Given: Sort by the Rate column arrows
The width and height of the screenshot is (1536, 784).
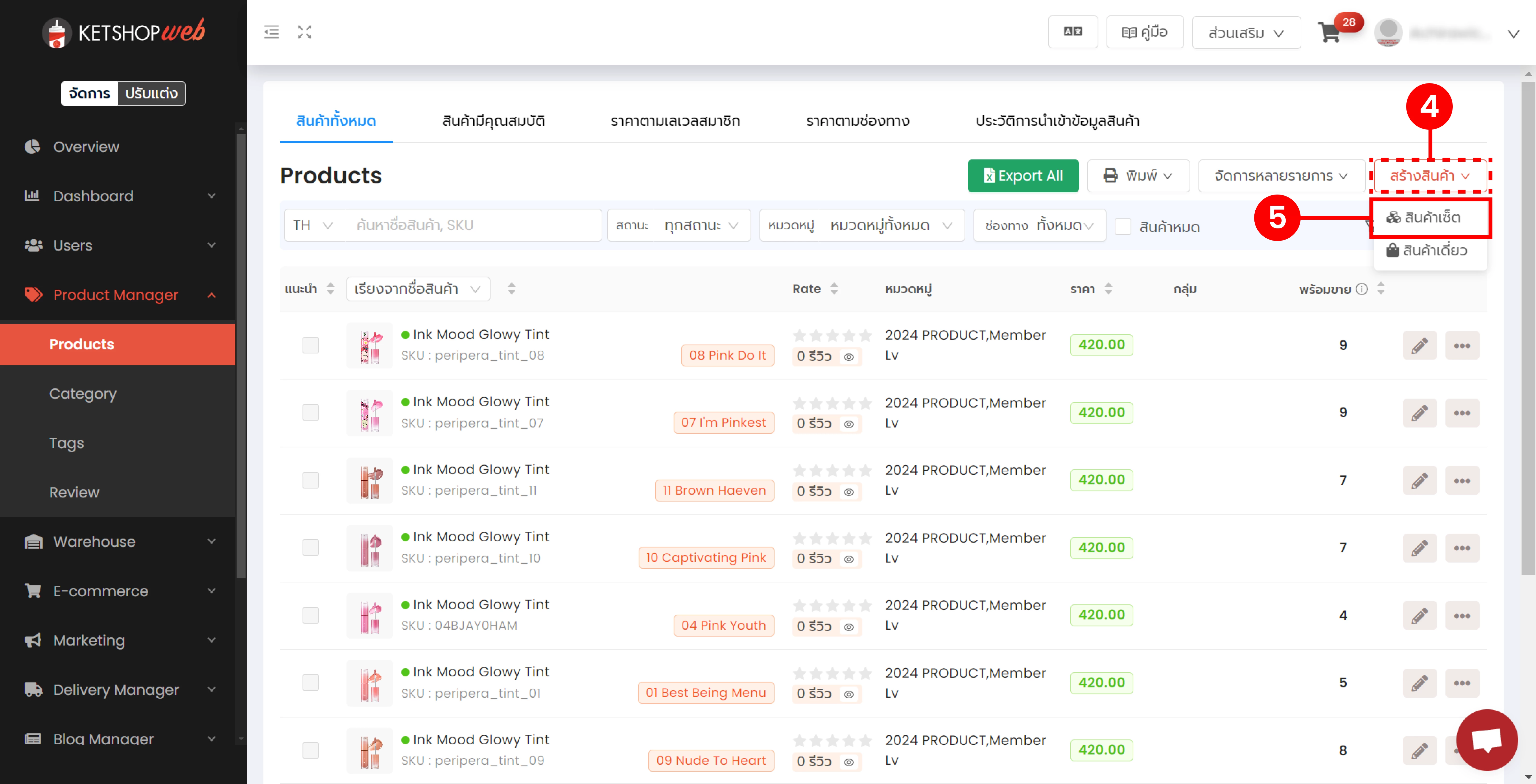Looking at the screenshot, I should click(x=834, y=289).
